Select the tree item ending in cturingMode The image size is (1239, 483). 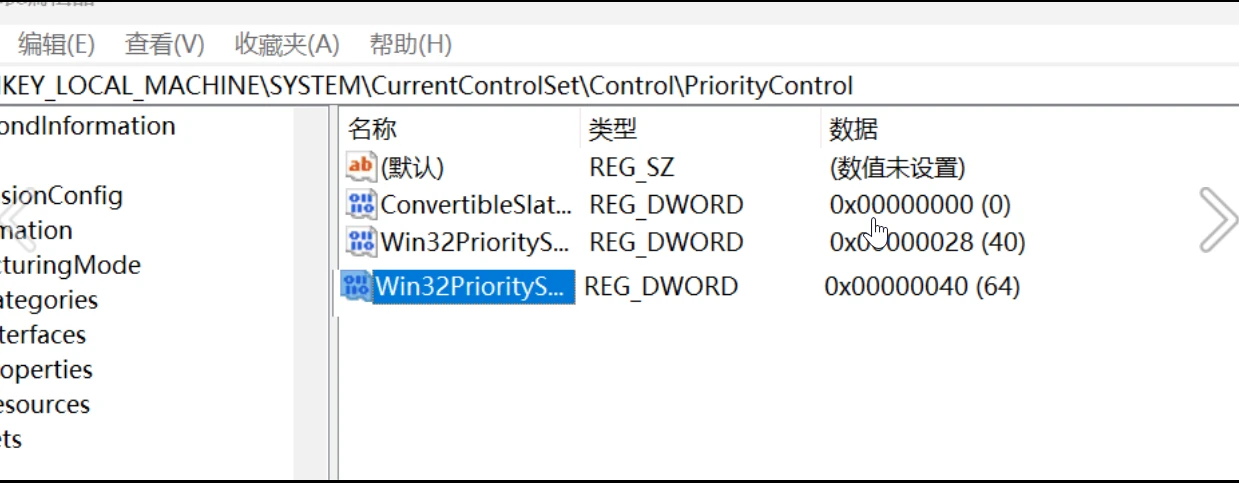point(70,265)
